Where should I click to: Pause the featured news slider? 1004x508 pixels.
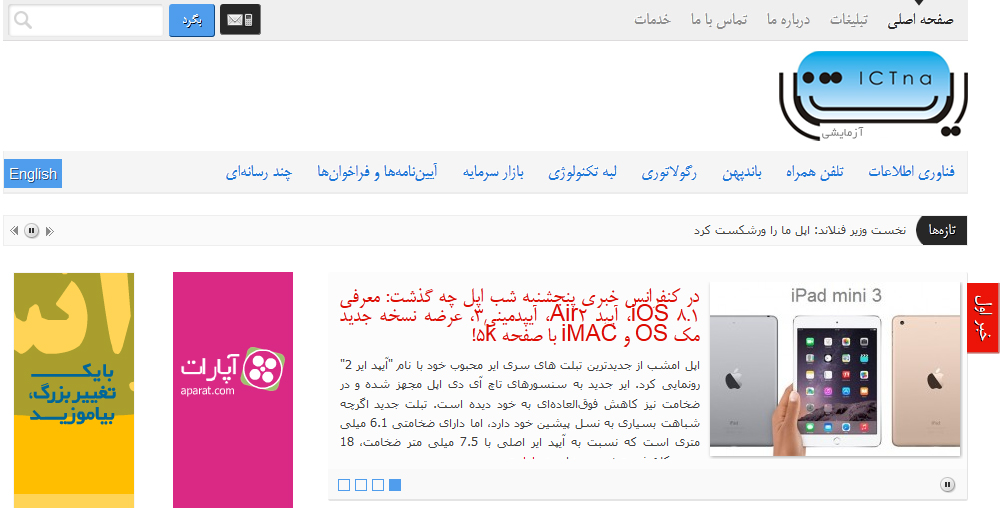point(948,485)
